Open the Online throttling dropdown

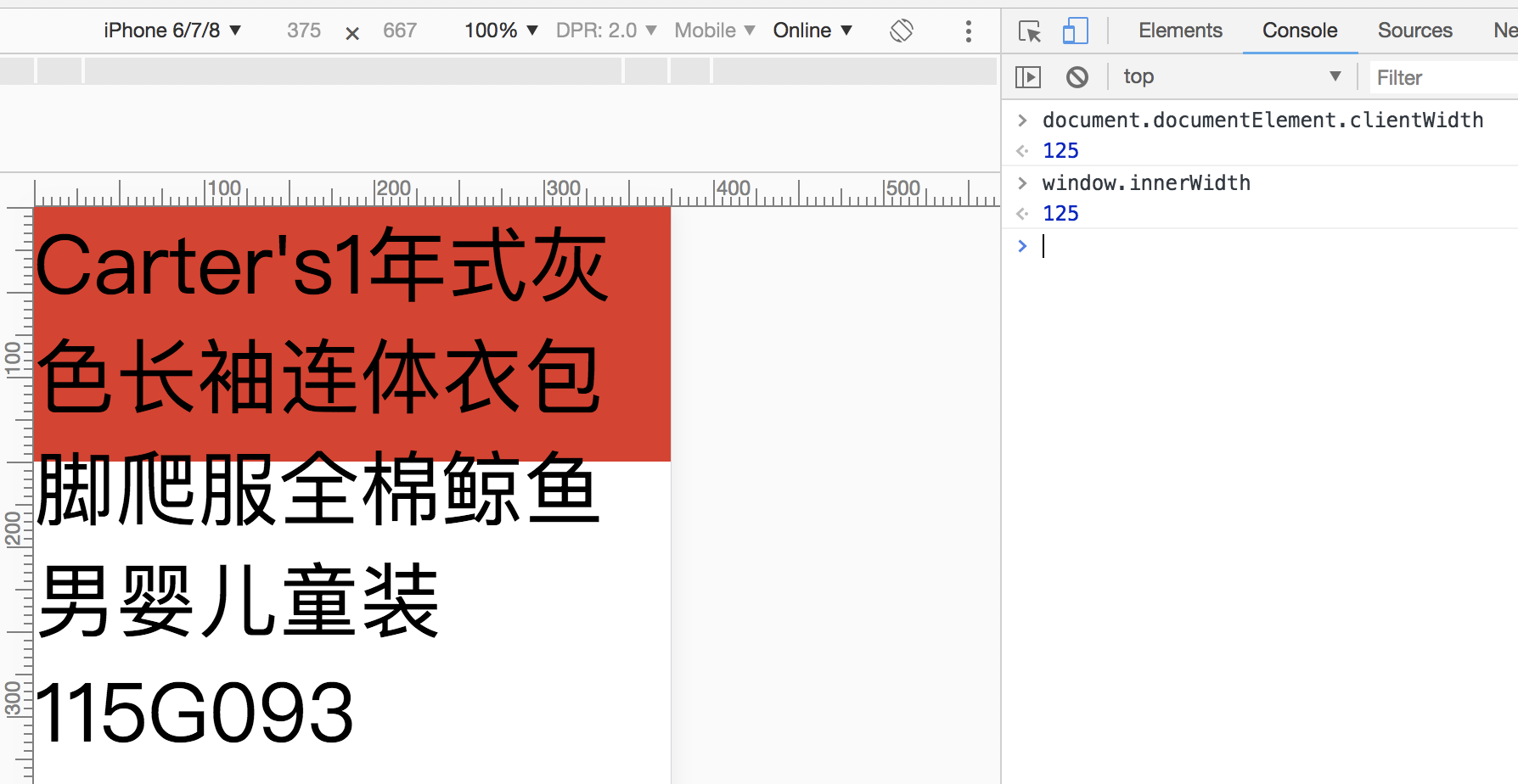pyautogui.click(x=812, y=31)
